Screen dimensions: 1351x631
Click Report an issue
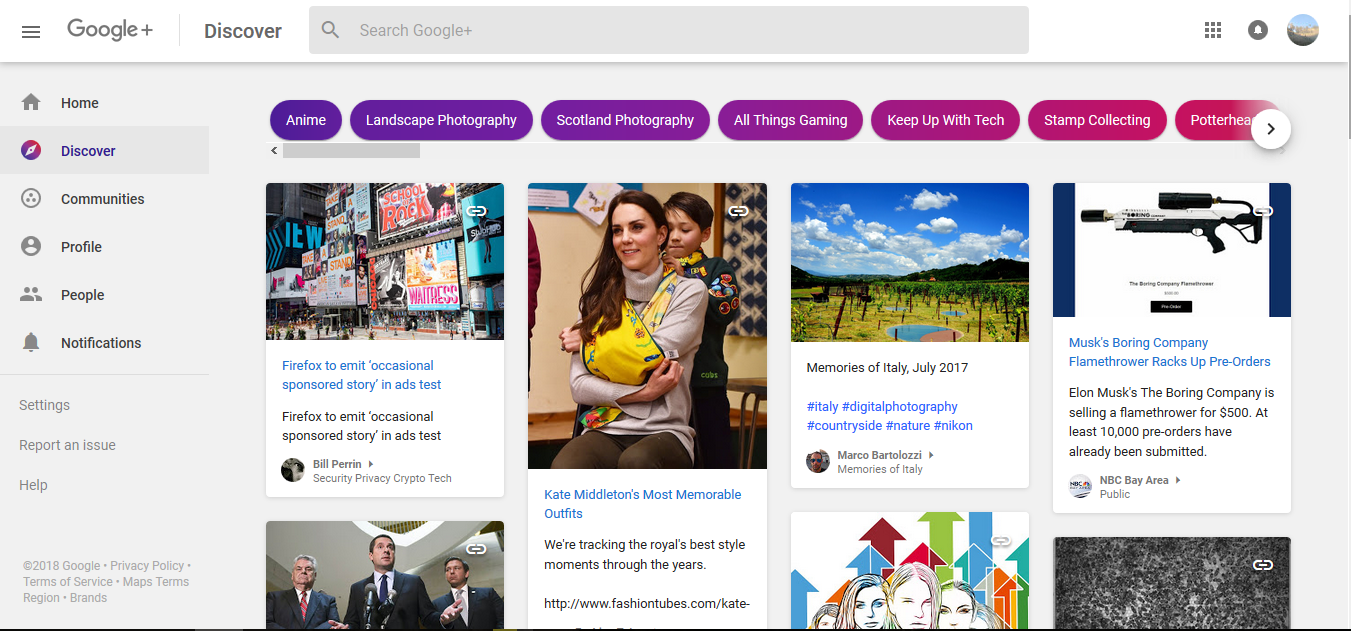(x=67, y=445)
